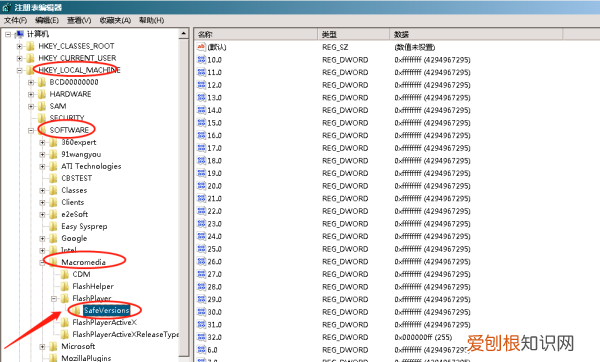Click REG_DWORD type in the 31.0 row
600x362 pixels.
(x=345, y=324)
